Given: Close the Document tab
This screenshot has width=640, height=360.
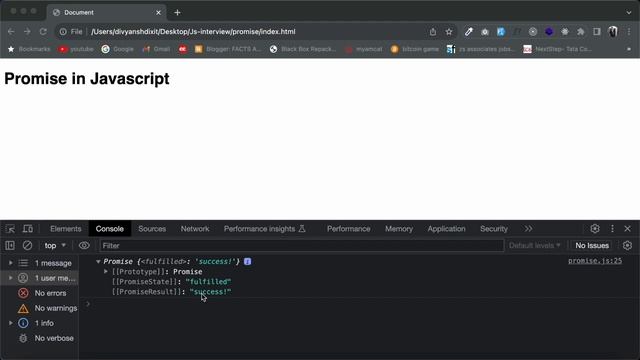Looking at the screenshot, I should point(158,13).
